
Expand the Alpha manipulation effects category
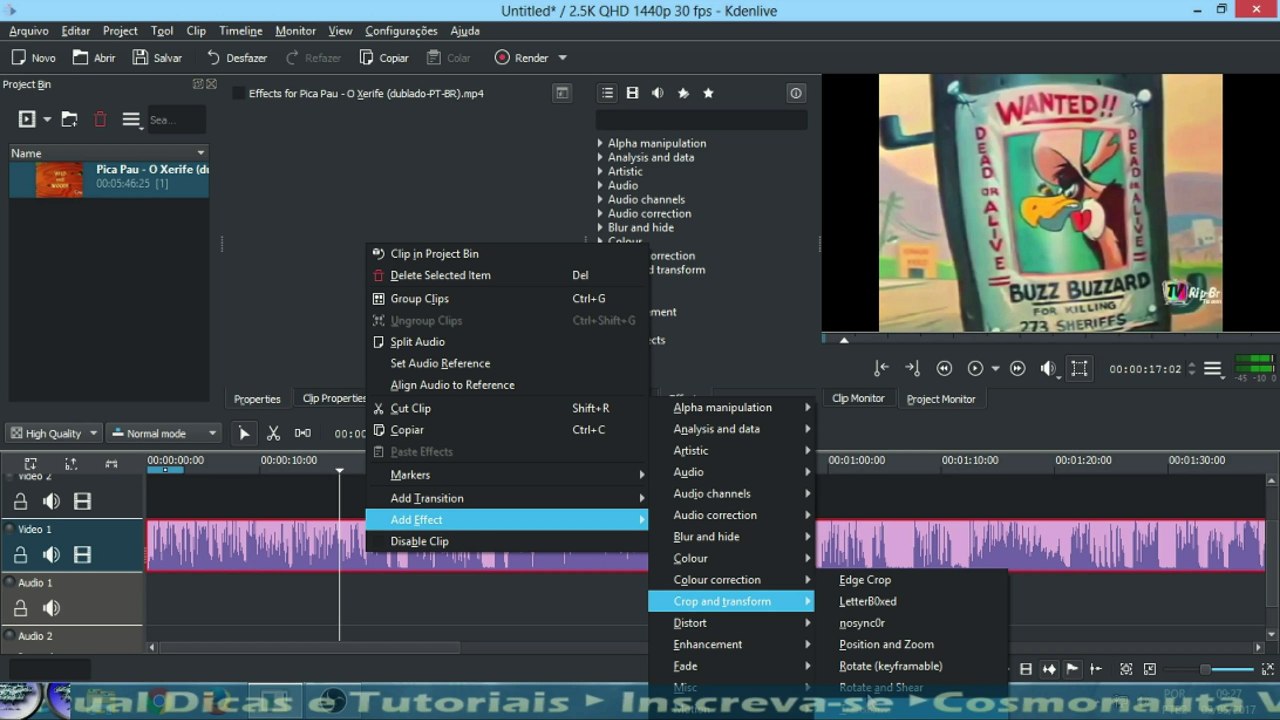(x=600, y=143)
